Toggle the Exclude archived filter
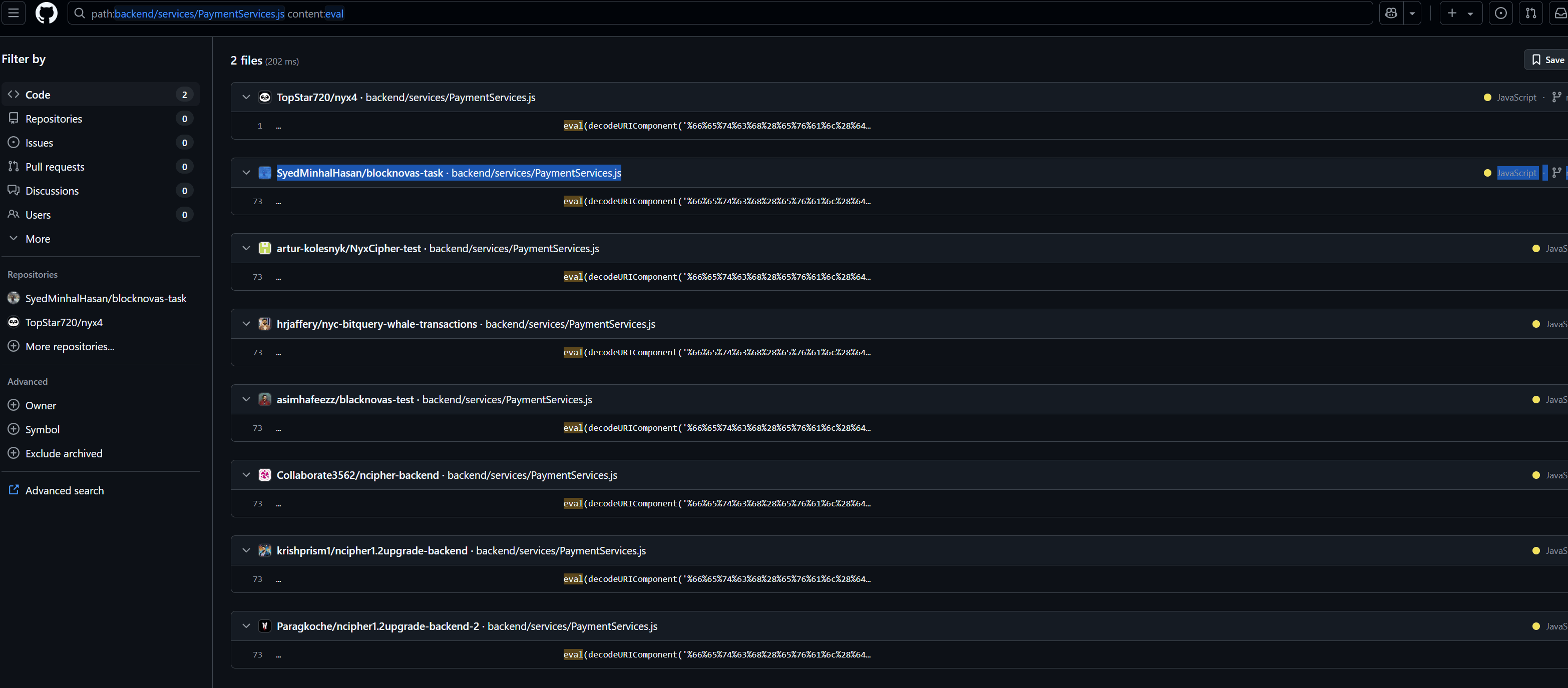1568x688 pixels. pyautogui.click(x=14, y=453)
